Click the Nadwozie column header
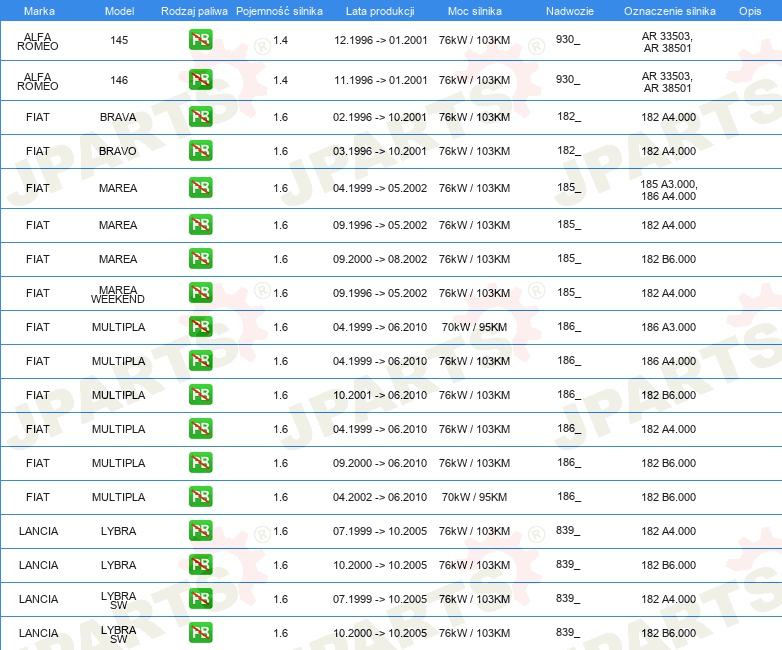 [570, 11]
